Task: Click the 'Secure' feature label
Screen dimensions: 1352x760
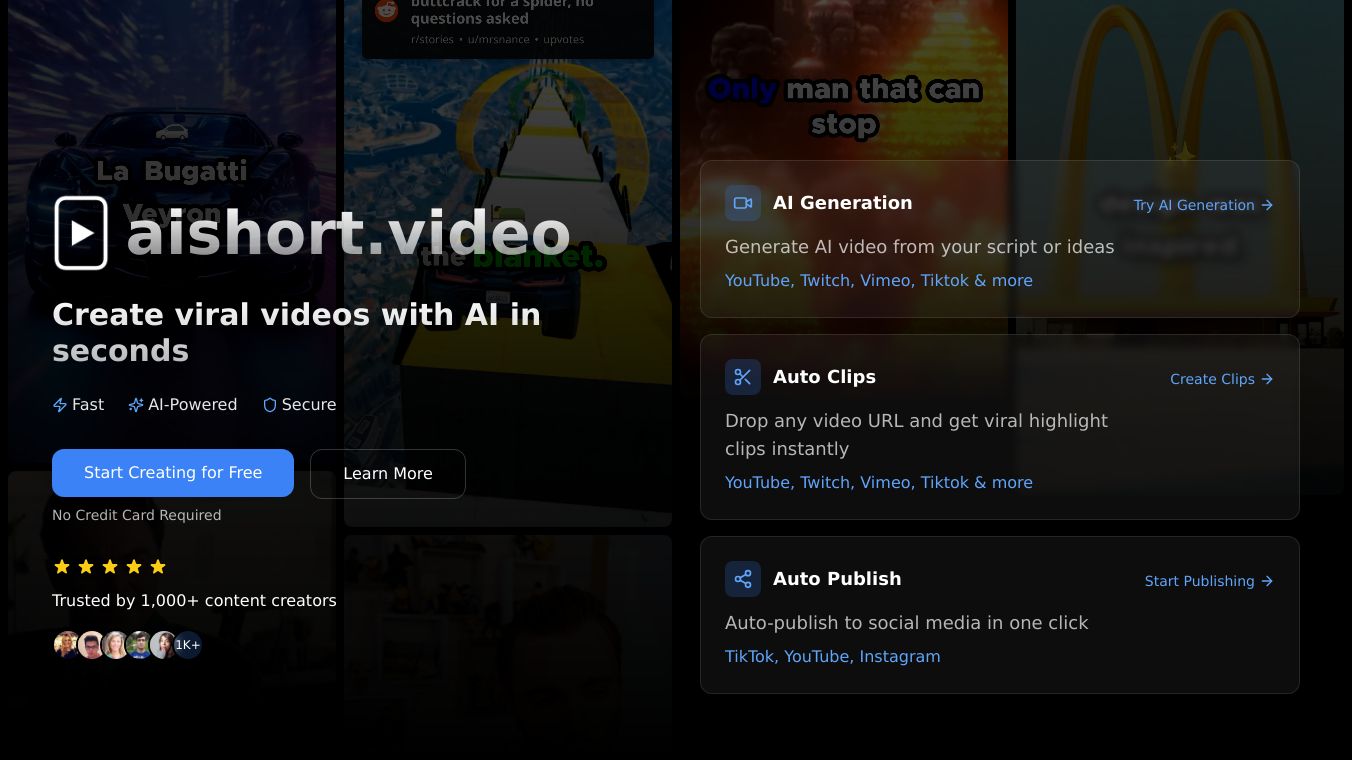Action: pyautogui.click(x=309, y=405)
